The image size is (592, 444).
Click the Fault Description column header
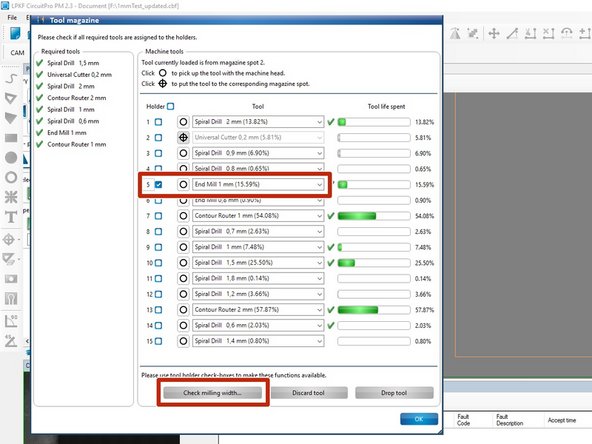(x=510, y=420)
